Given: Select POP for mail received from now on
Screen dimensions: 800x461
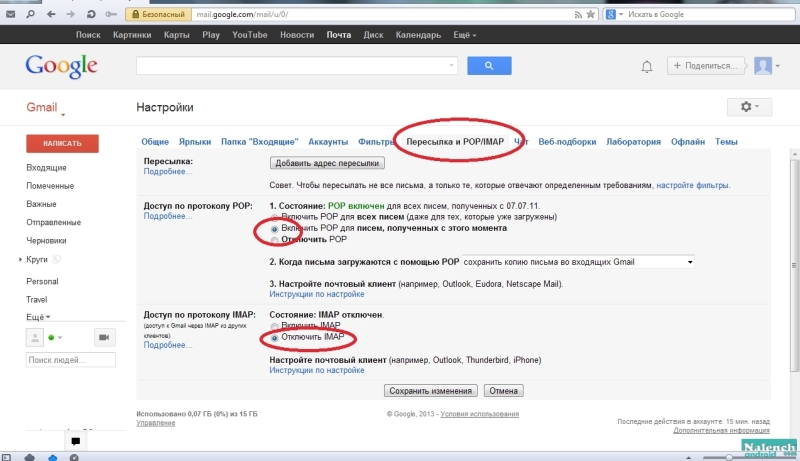Looking at the screenshot, I should (x=274, y=228).
